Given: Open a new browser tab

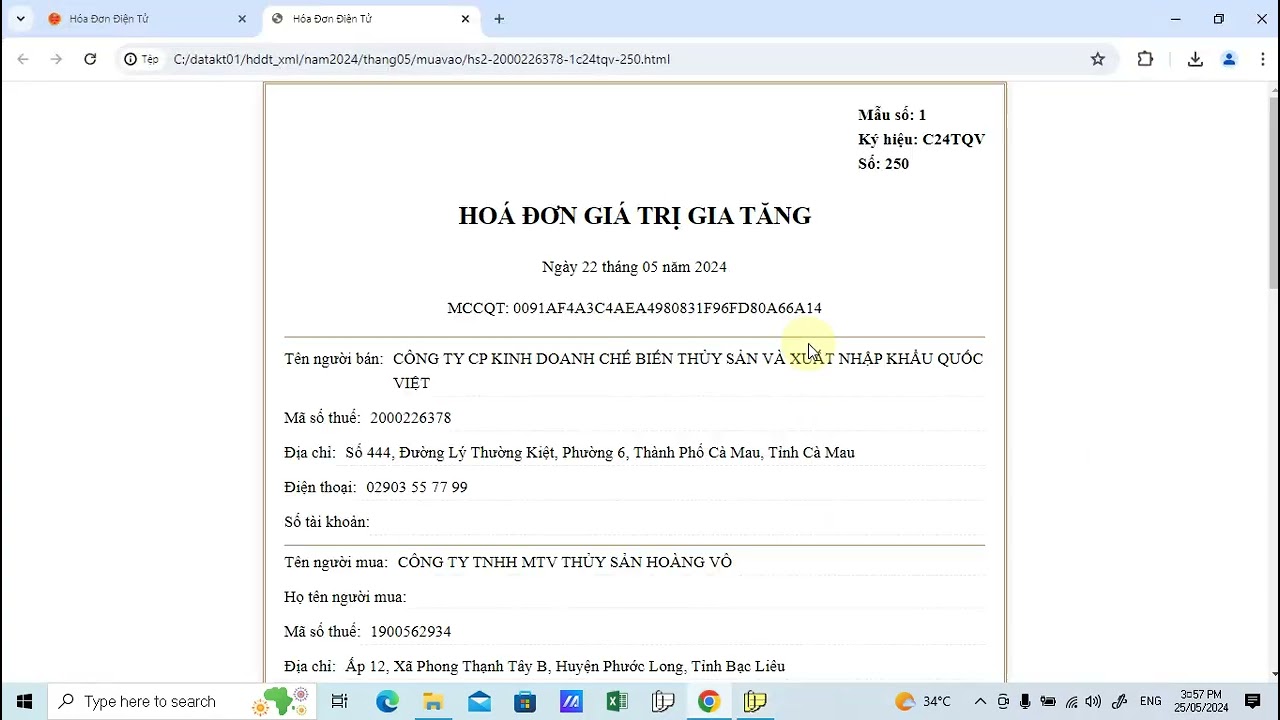Looking at the screenshot, I should click(499, 19).
